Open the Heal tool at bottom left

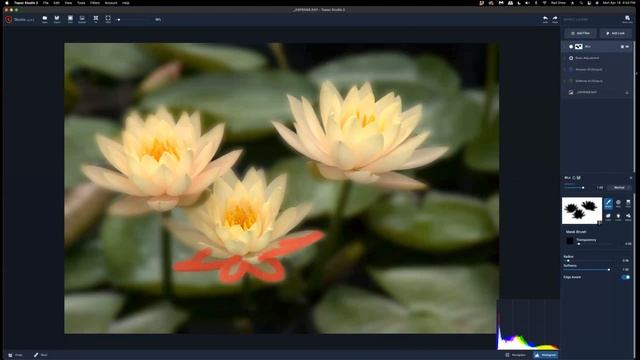(40, 355)
